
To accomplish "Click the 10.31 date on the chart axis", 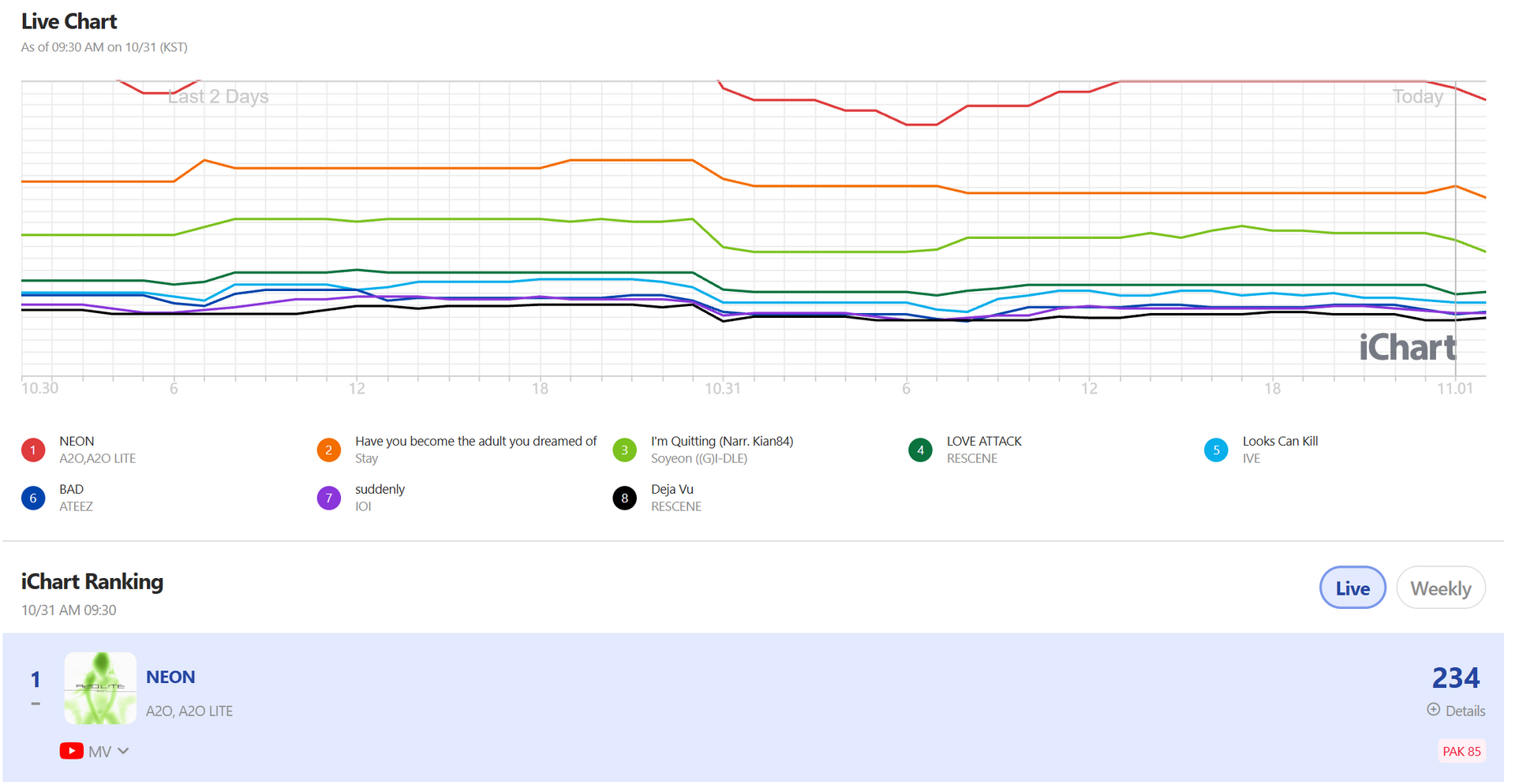I will point(723,388).
